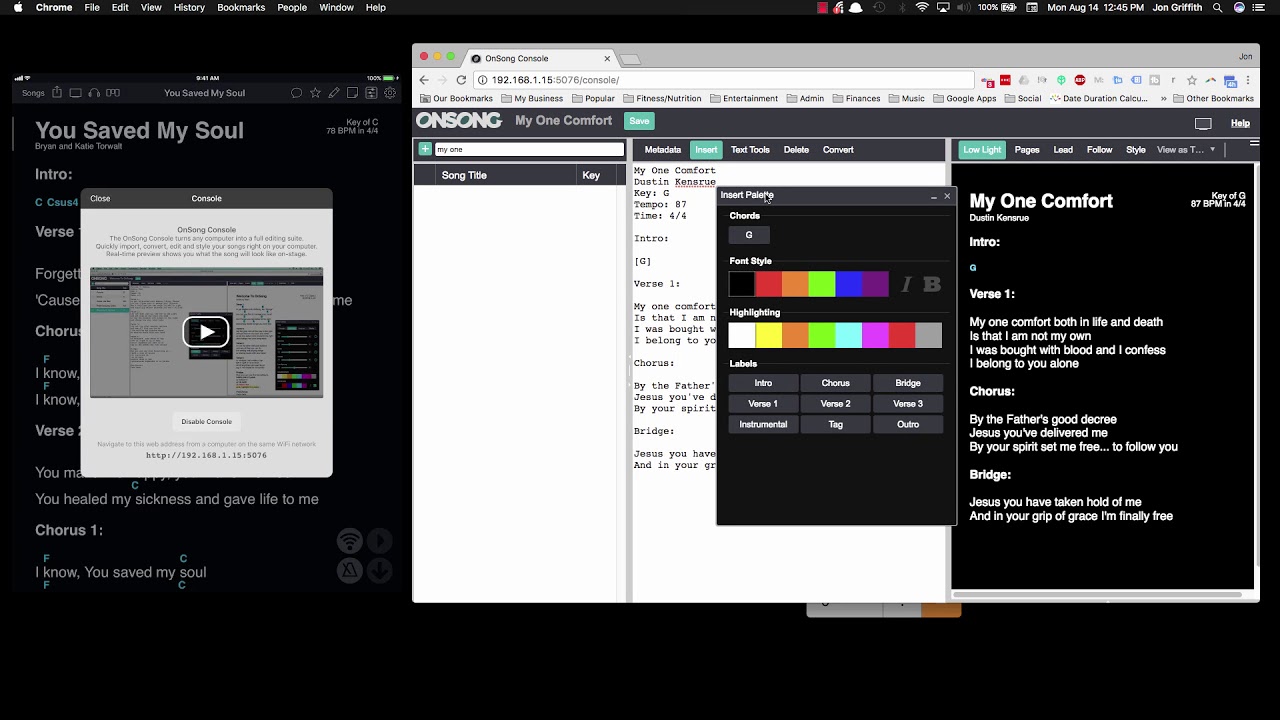Tap Close on the iPad Console dialog
The image size is (1280, 720).
pos(100,198)
